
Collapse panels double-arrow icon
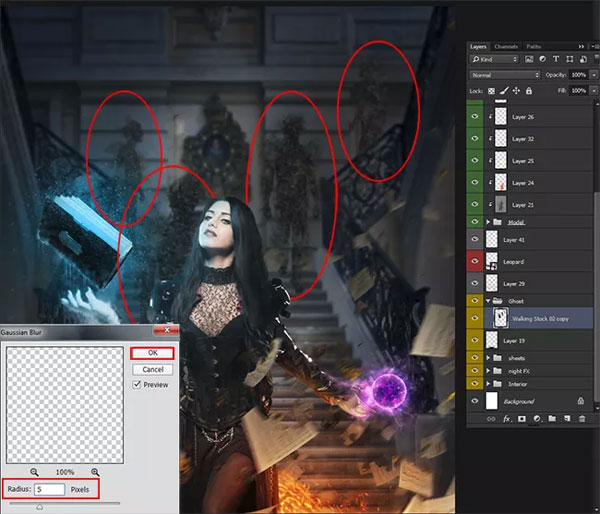coord(581,46)
